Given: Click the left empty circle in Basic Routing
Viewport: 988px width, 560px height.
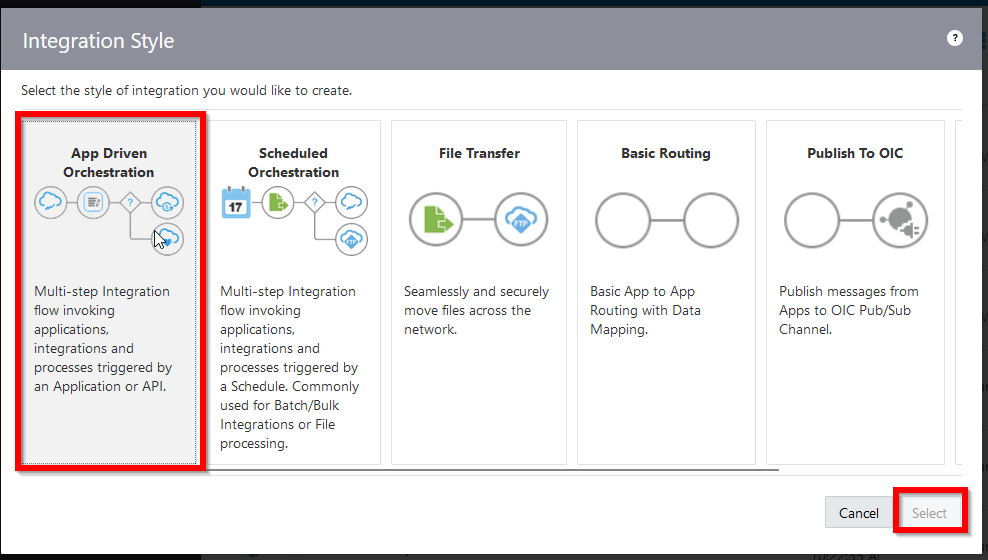Looking at the screenshot, I should (623, 220).
